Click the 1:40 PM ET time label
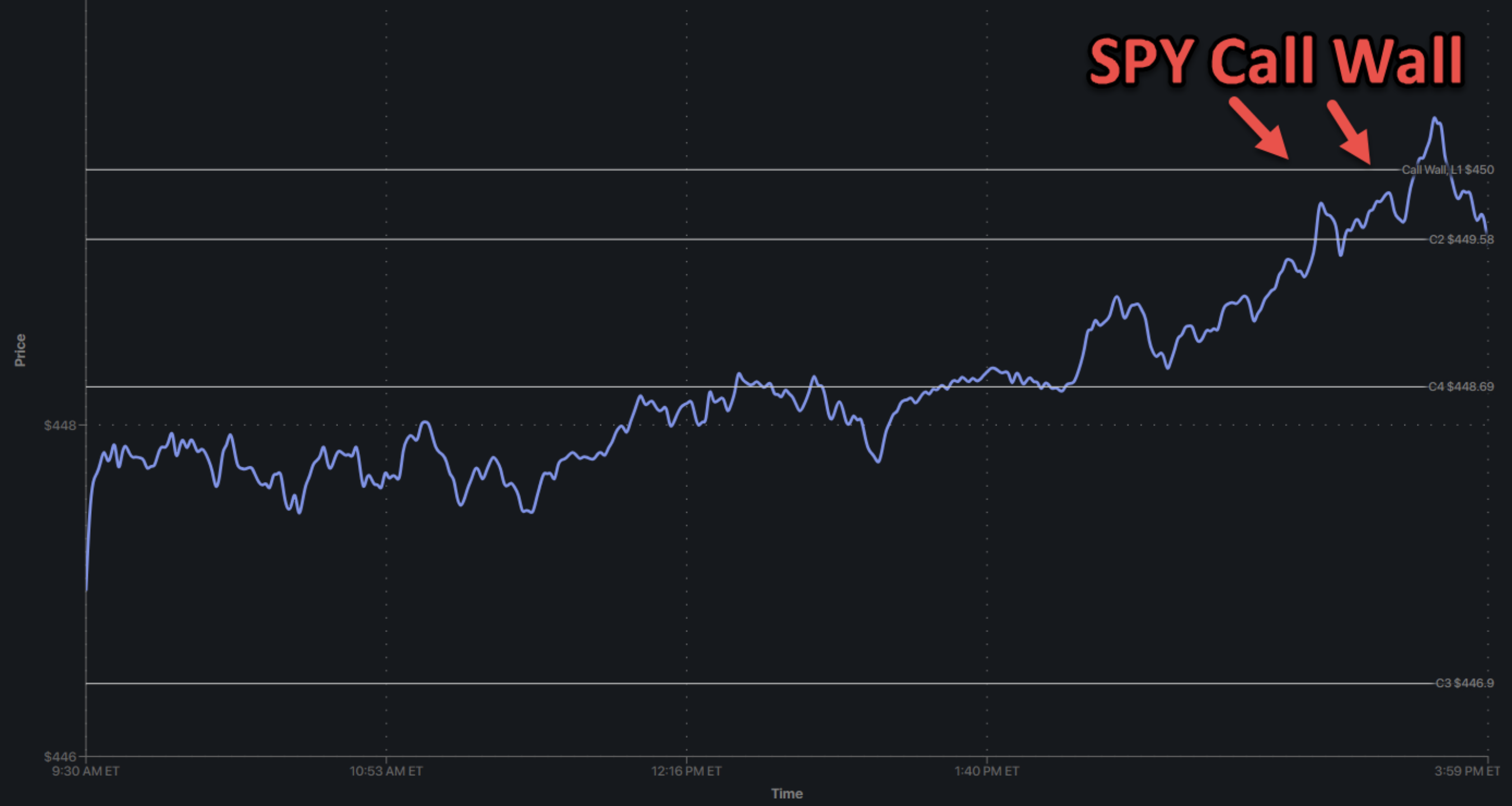 987,771
